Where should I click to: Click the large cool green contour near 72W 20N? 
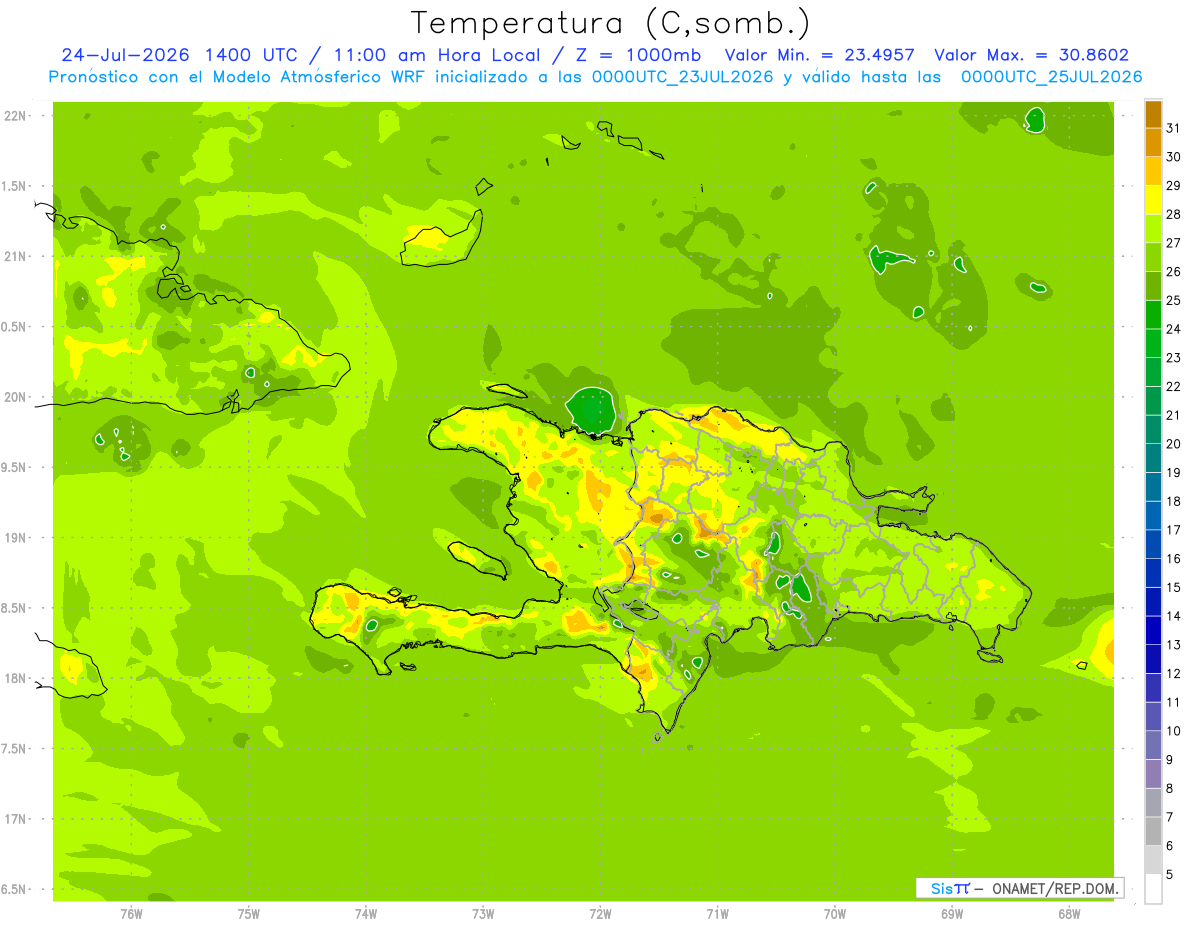point(592,409)
